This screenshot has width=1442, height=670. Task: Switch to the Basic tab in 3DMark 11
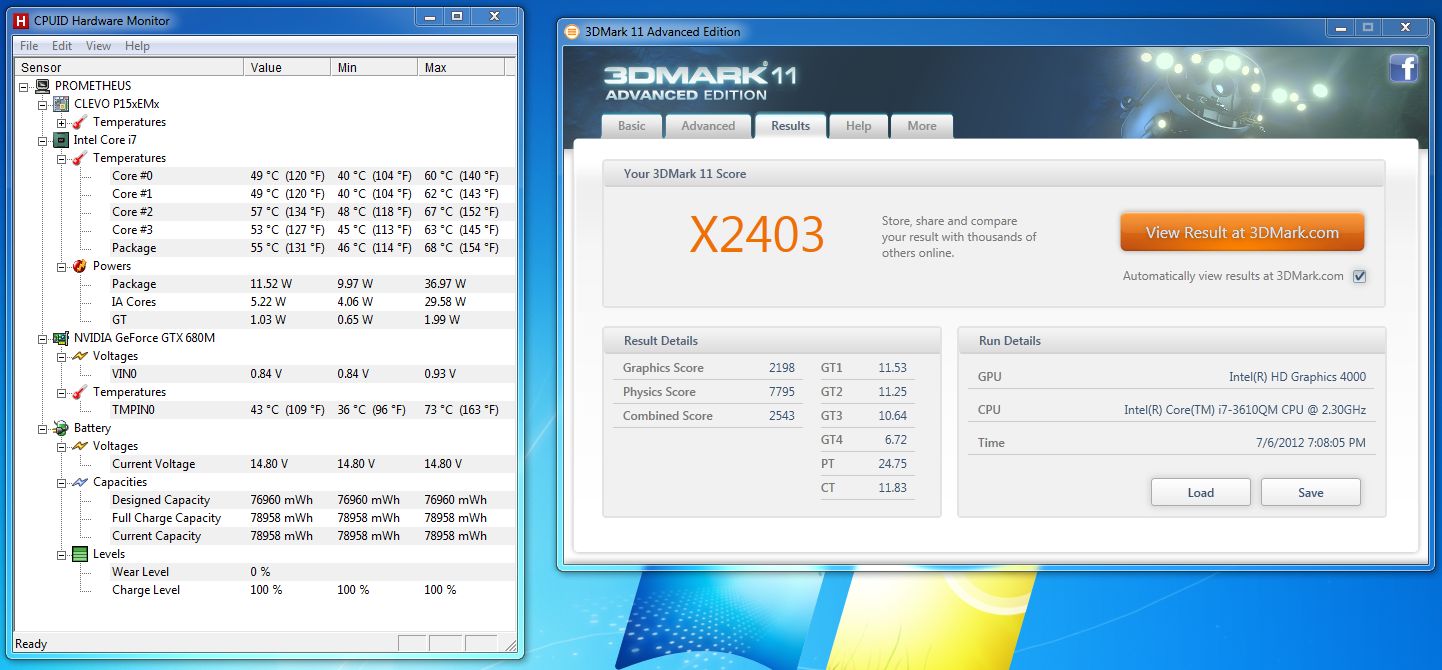coord(632,126)
